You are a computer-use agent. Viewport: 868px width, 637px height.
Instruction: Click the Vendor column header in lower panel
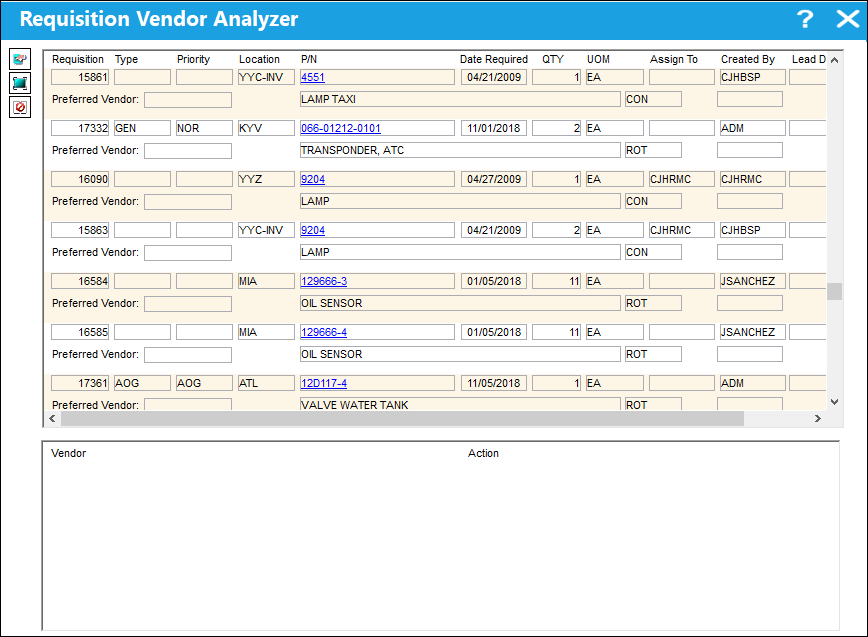(69, 453)
